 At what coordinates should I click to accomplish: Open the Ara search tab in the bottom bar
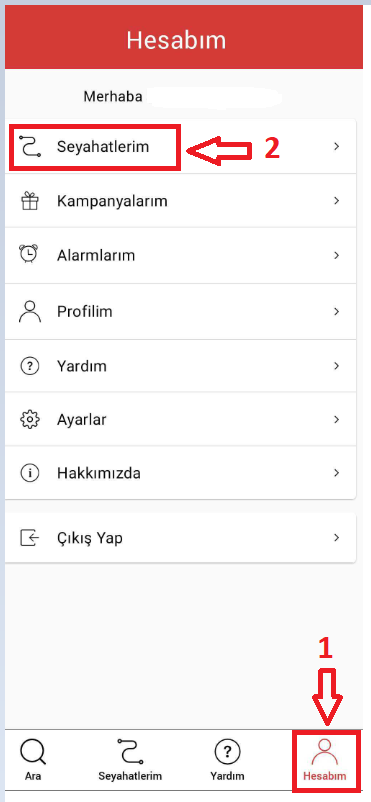(x=33, y=760)
